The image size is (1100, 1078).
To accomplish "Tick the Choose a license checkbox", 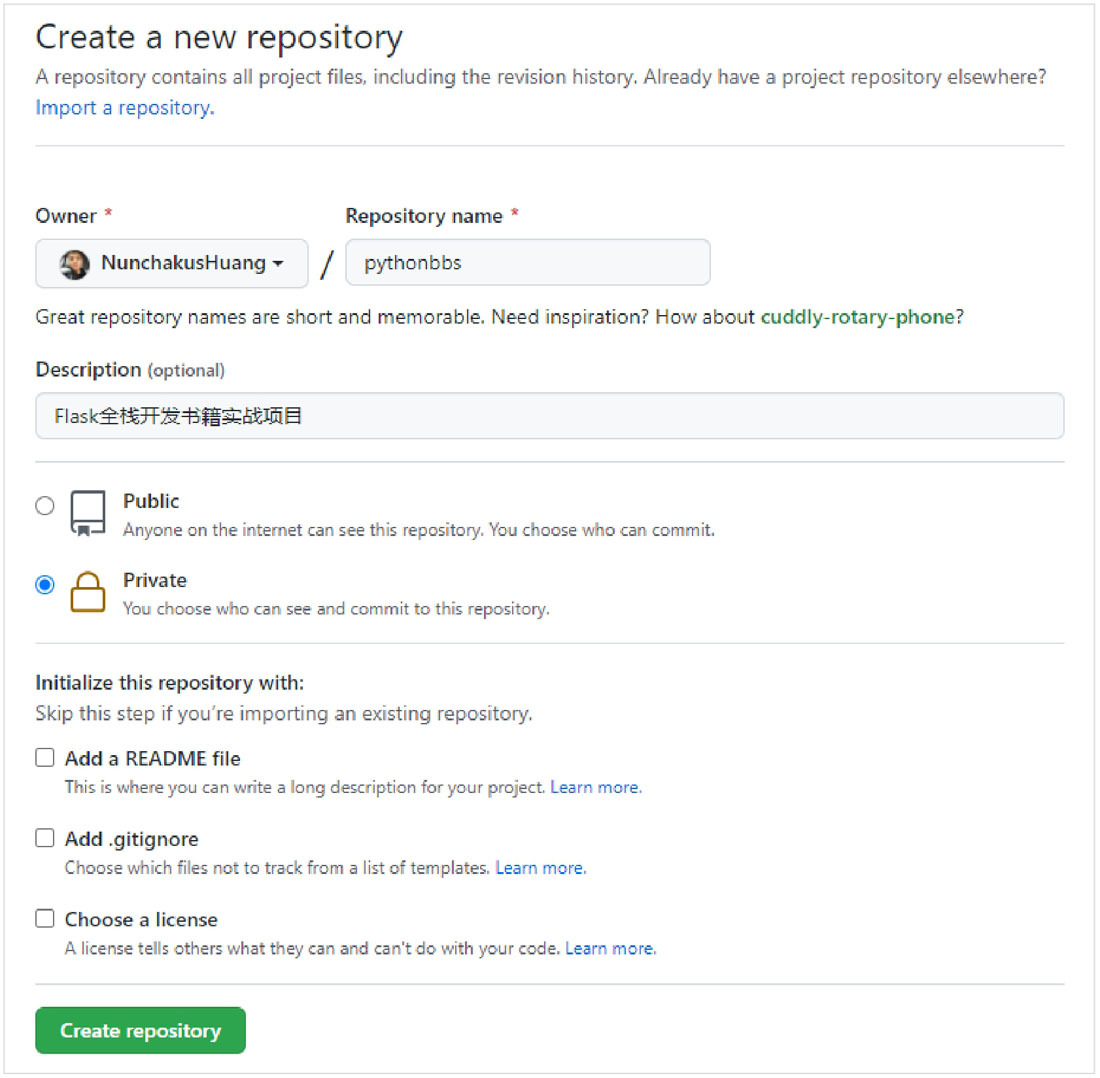I will [45, 919].
